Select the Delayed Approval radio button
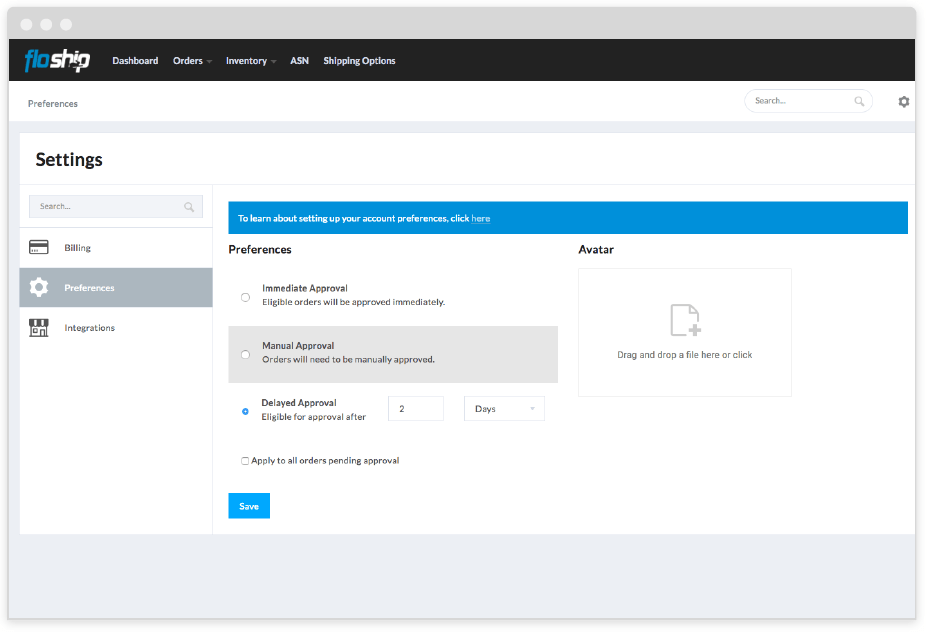The width and height of the screenshot is (927, 632). point(246,411)
